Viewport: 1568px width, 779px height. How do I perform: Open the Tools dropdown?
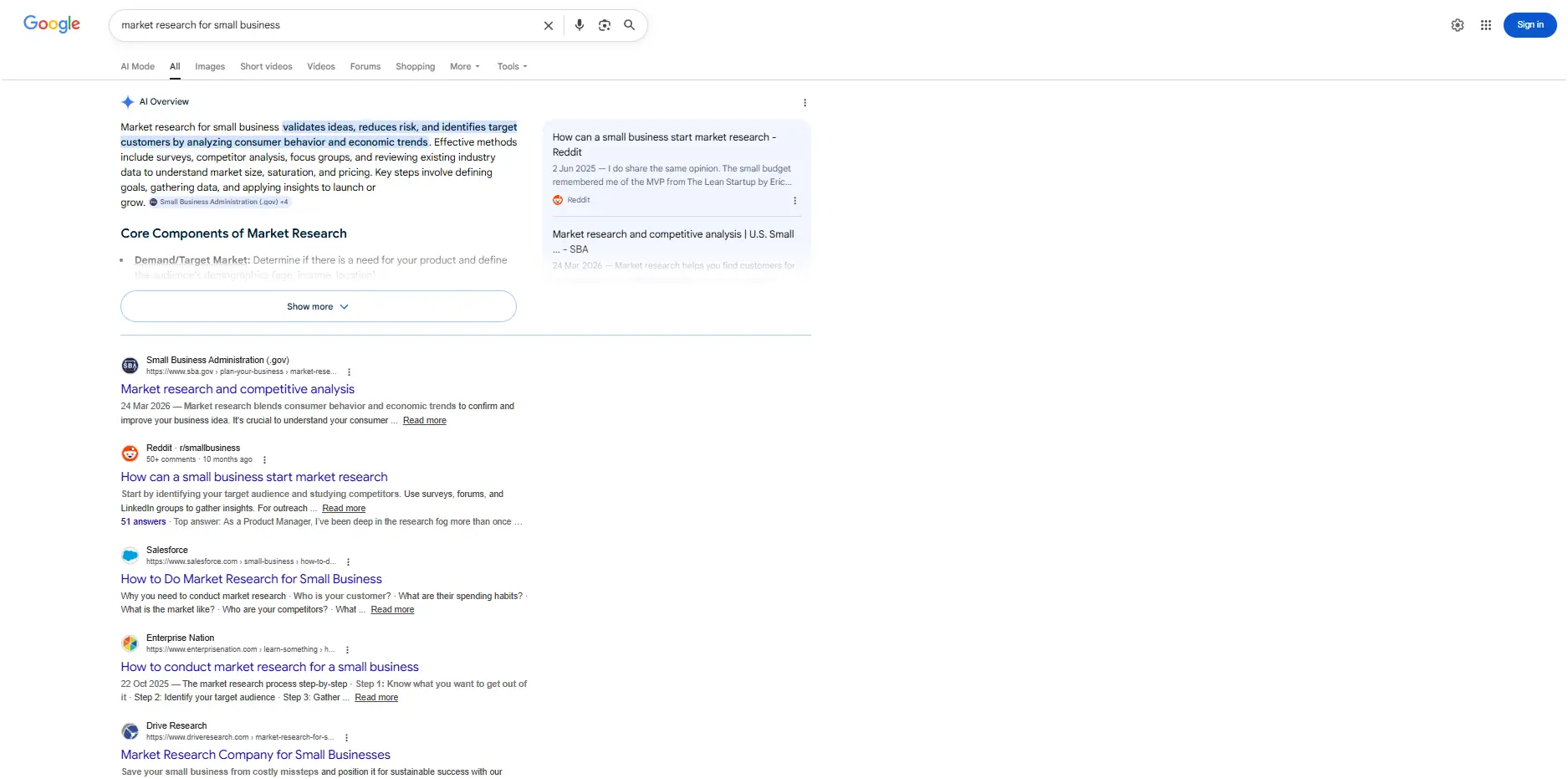click(513, 67)
